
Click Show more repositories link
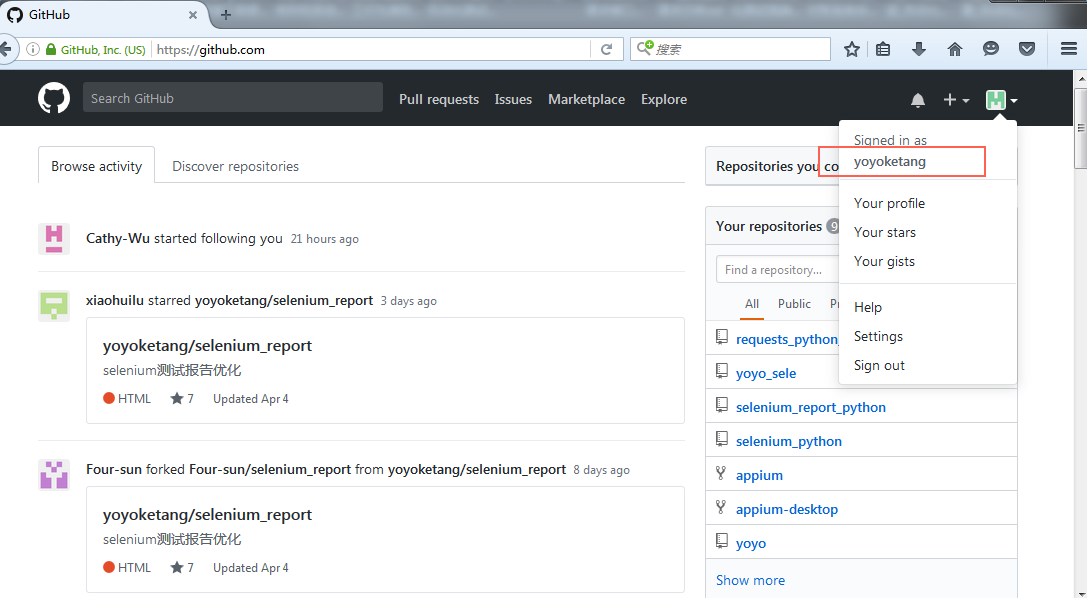coord(750,580)
